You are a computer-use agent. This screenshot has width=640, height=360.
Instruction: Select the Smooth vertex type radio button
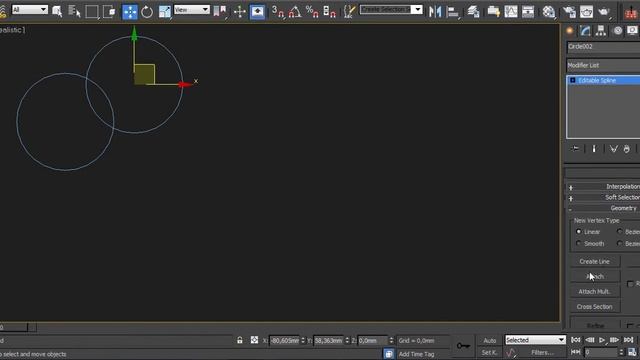(x=578, y=243)
